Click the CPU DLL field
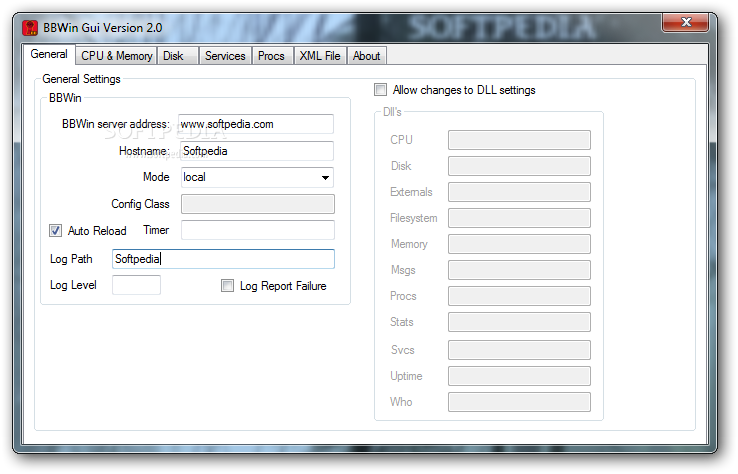 tap(519, 140)
